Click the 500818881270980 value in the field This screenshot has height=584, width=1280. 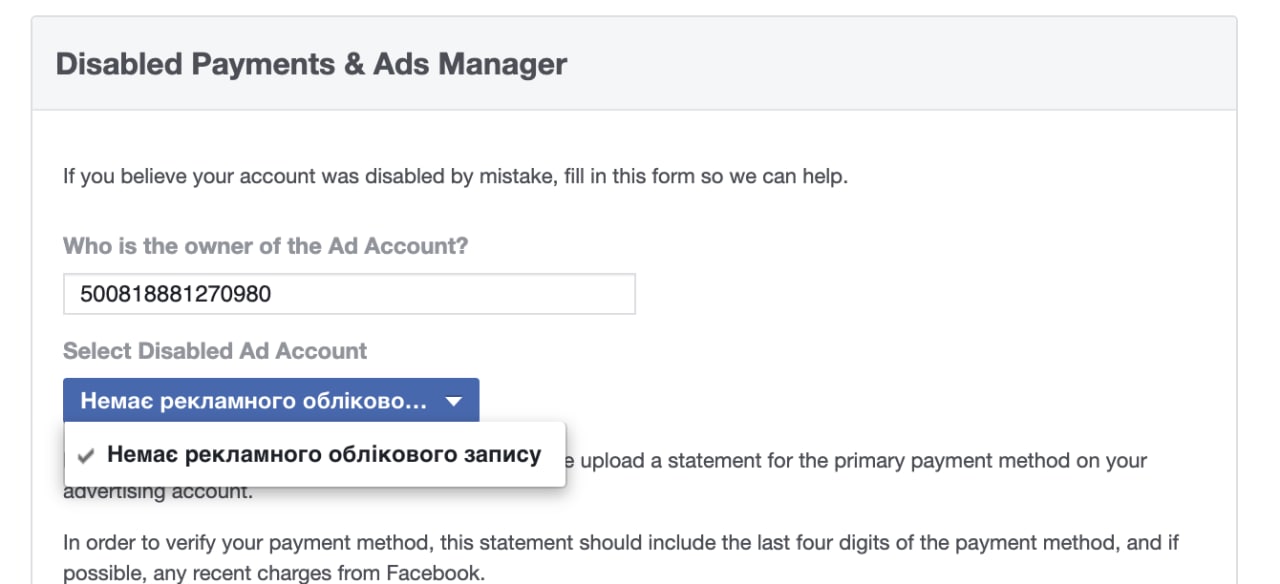pyautogui.click(x=176, y=295)
